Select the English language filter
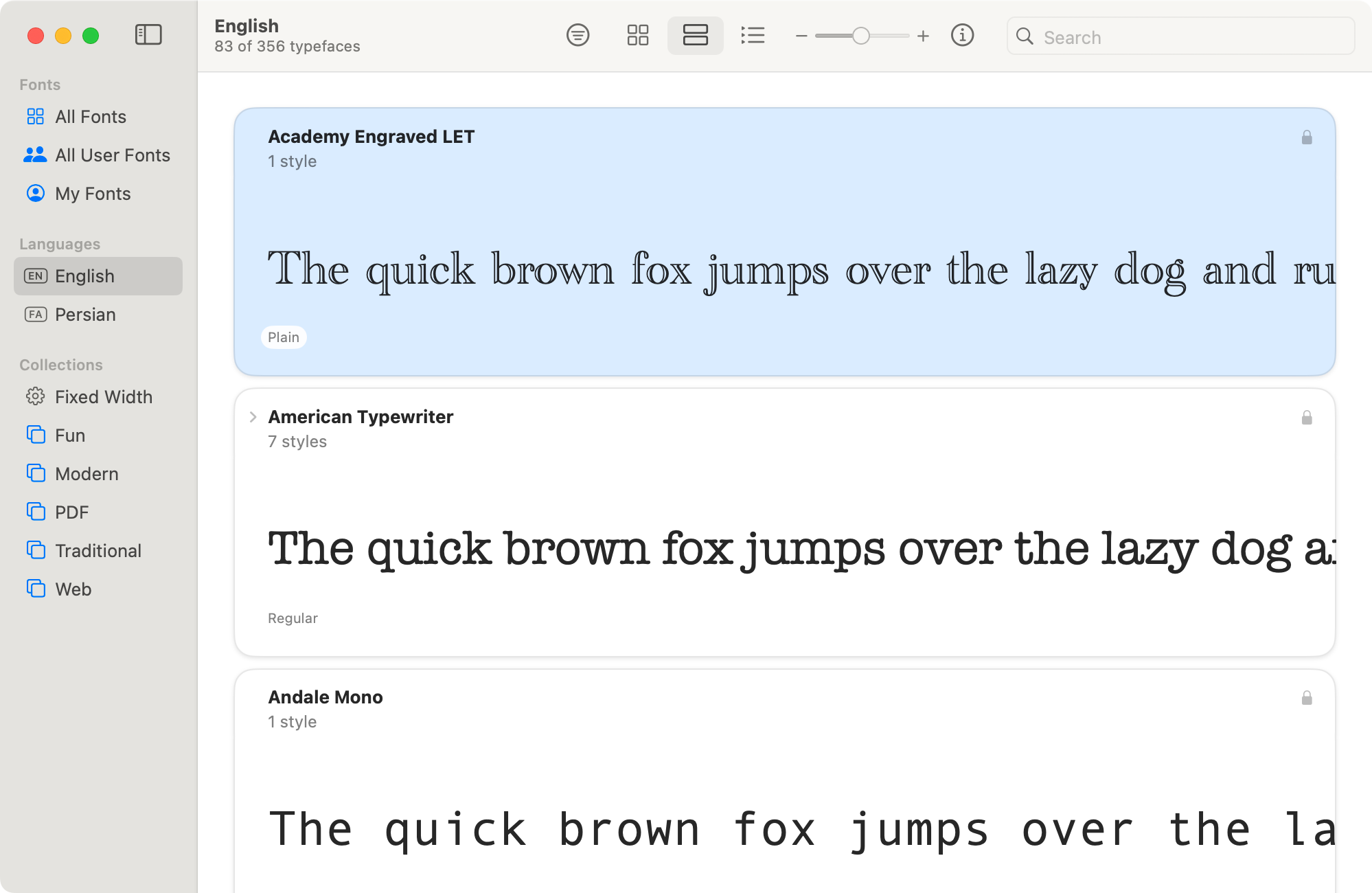This screenshot has width=1372, height=893. (x=84, y=275)
